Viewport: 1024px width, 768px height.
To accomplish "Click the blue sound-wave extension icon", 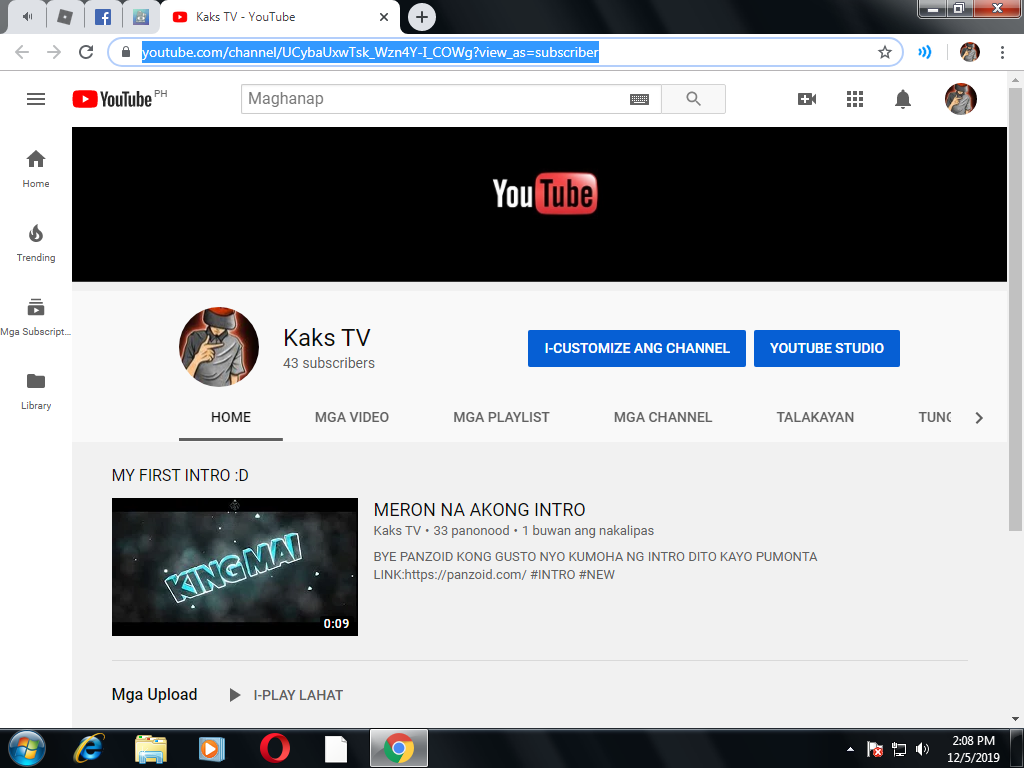I will pos(924,52).
